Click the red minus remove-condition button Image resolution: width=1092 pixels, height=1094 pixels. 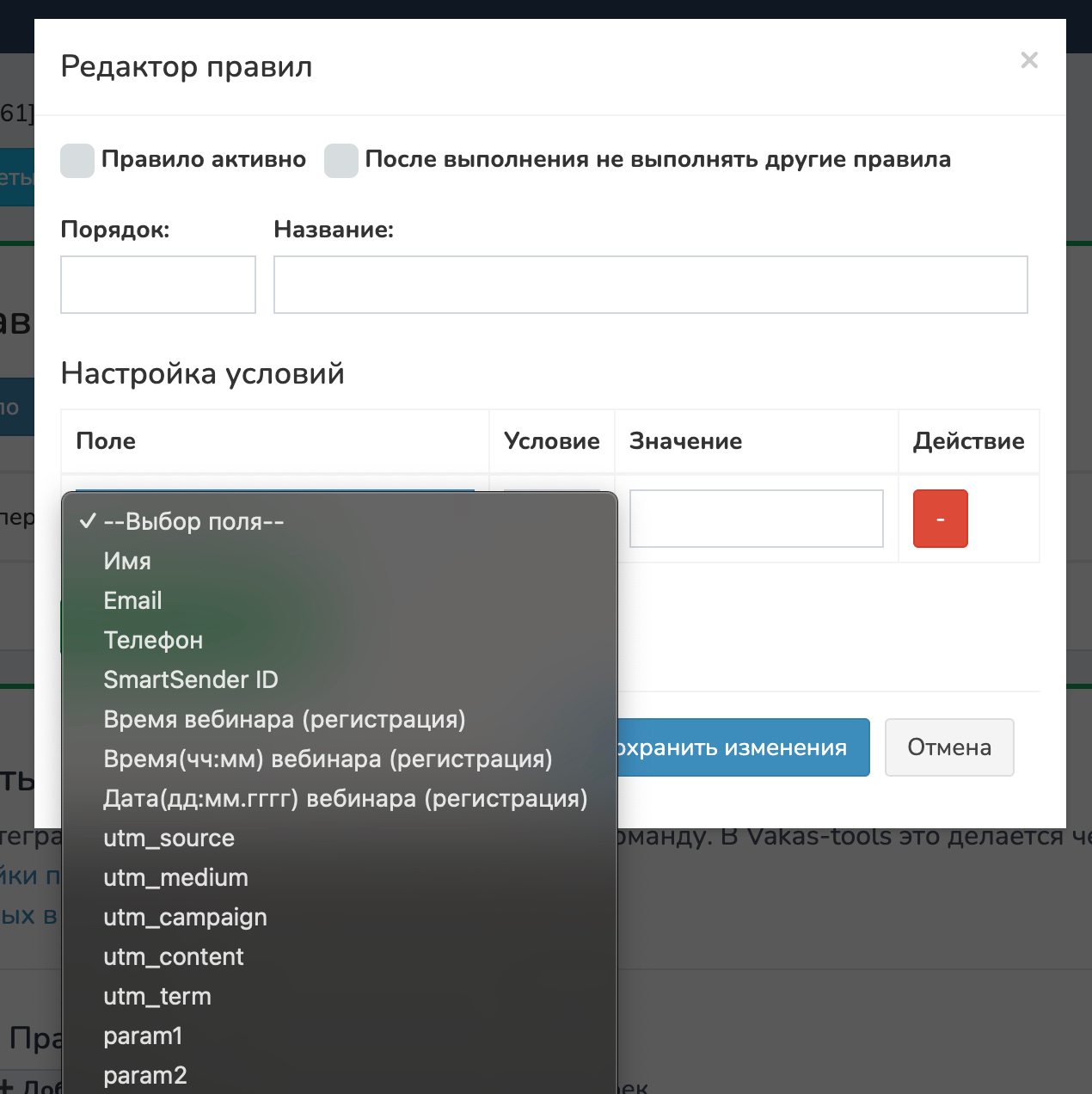[x=940, y=519]
